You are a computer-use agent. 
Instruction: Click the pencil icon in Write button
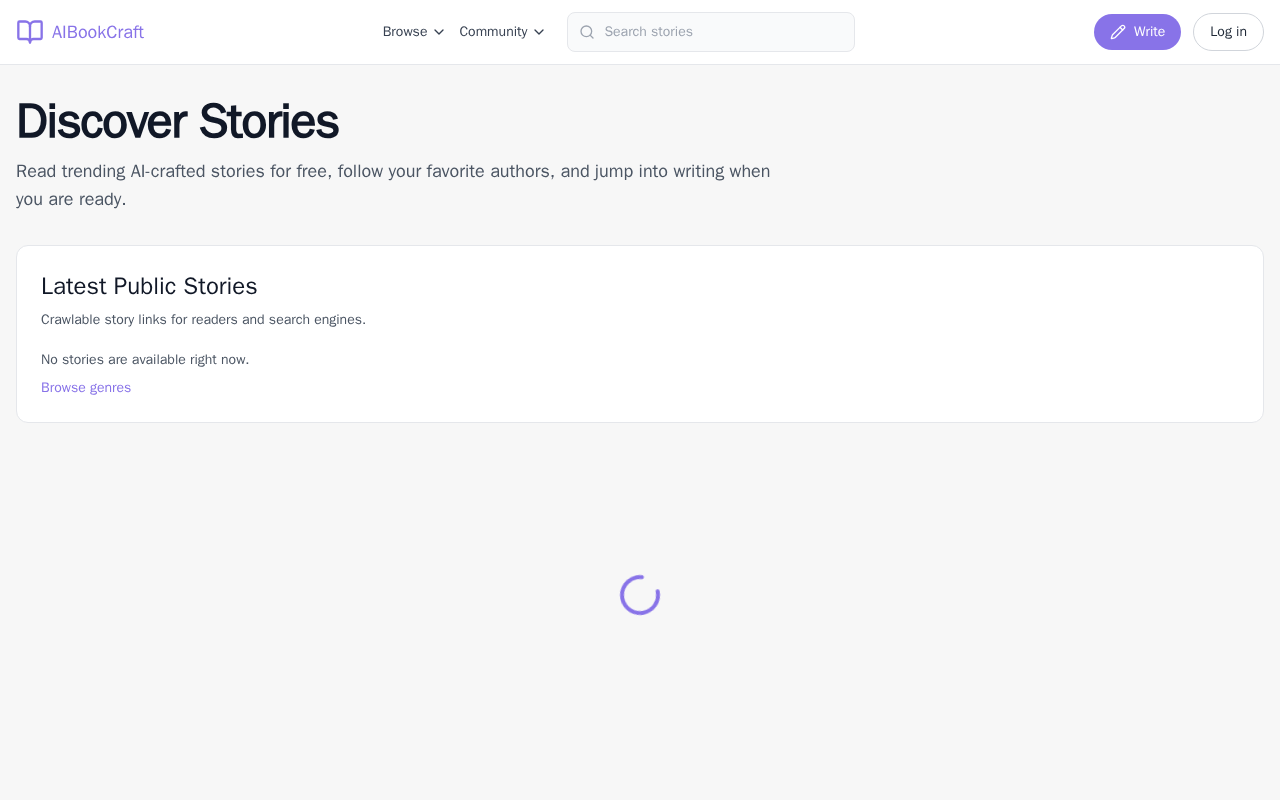pos(1118,32)
